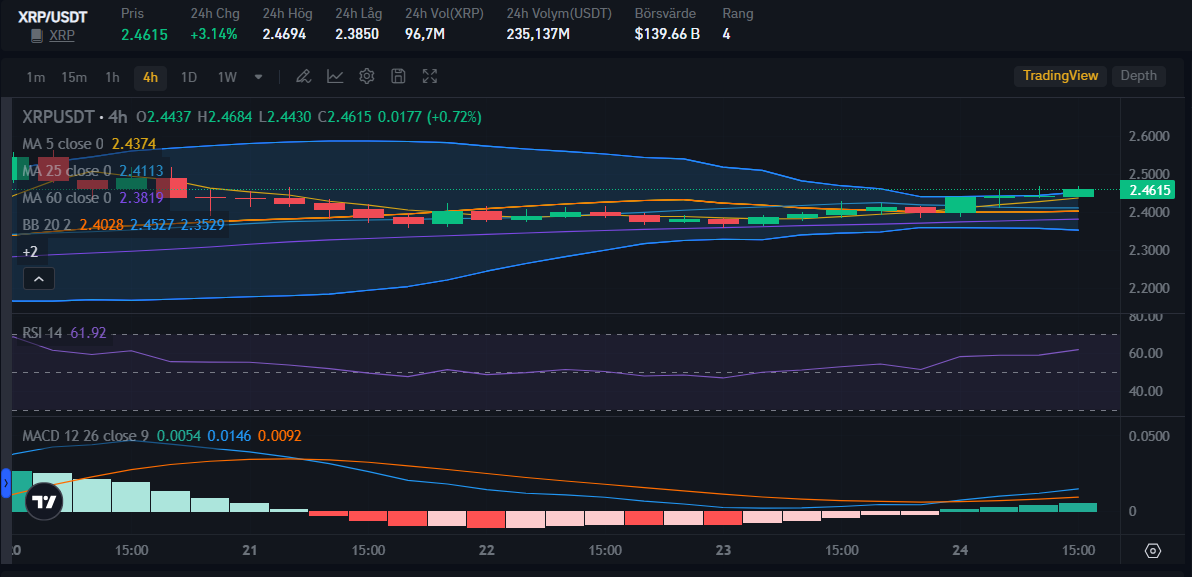
Task: Expand the blue side panel handle
Action: click(5, 483)
